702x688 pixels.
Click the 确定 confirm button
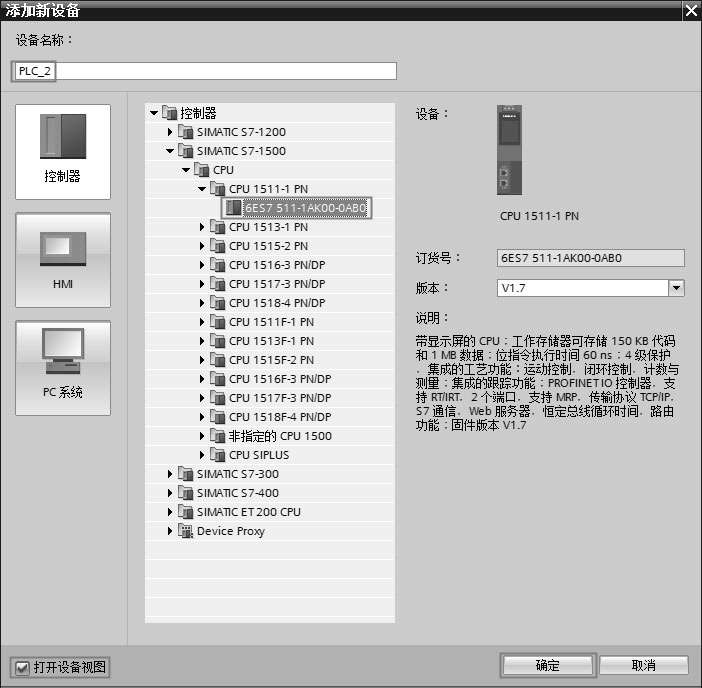tap(547, 665)
